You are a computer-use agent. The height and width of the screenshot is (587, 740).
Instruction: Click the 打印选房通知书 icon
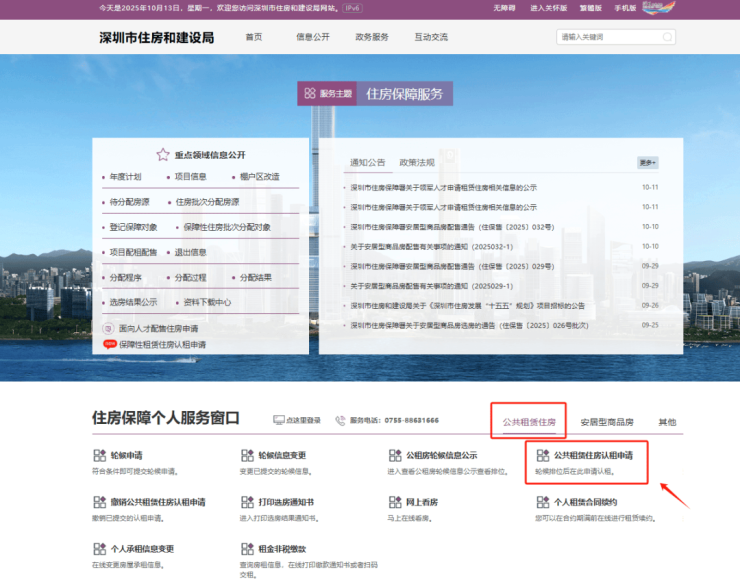pos(246,502)
